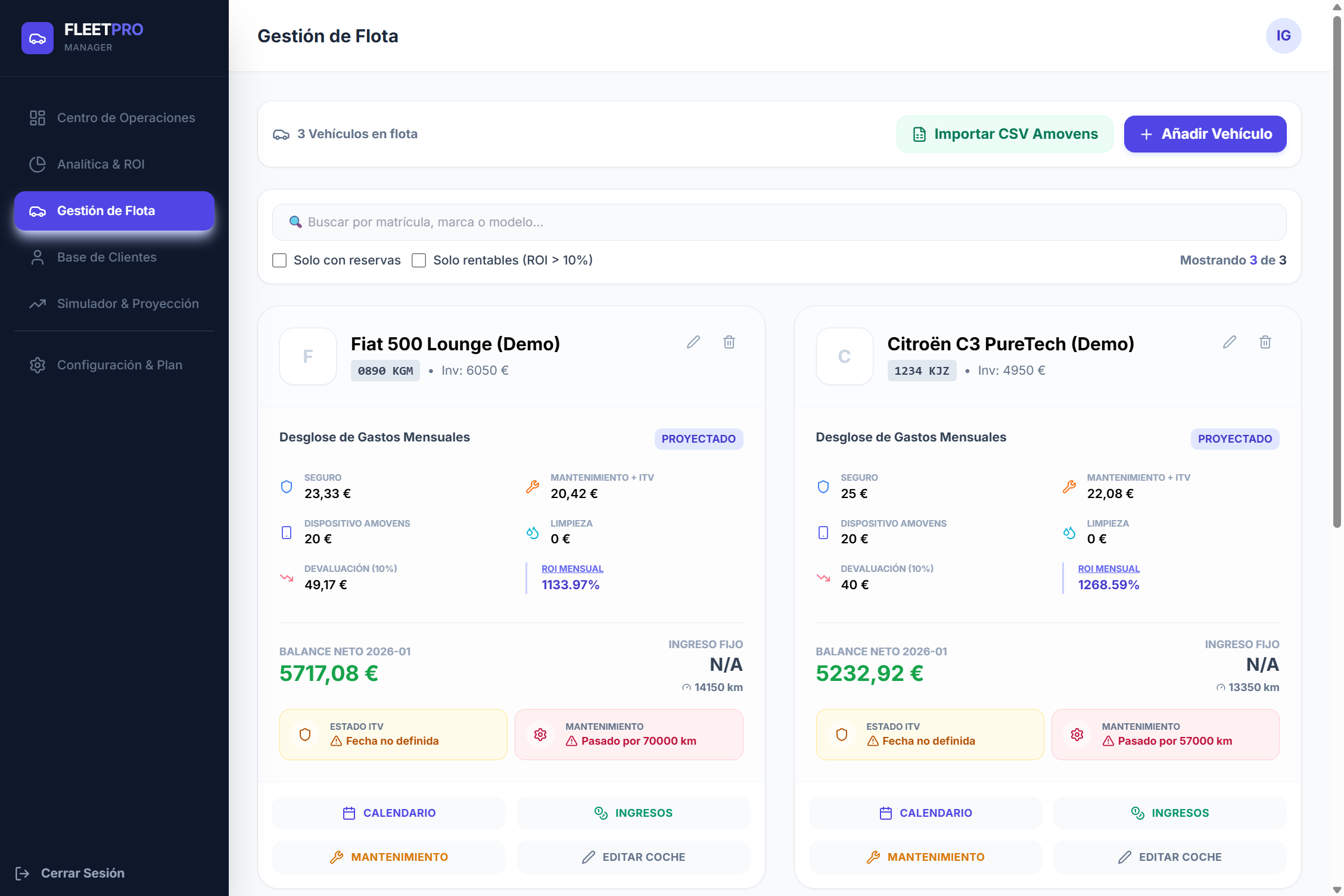
Task: Click the wrench icon on Fiat MANTENIMIENTO button
Action: coord(337,857)
